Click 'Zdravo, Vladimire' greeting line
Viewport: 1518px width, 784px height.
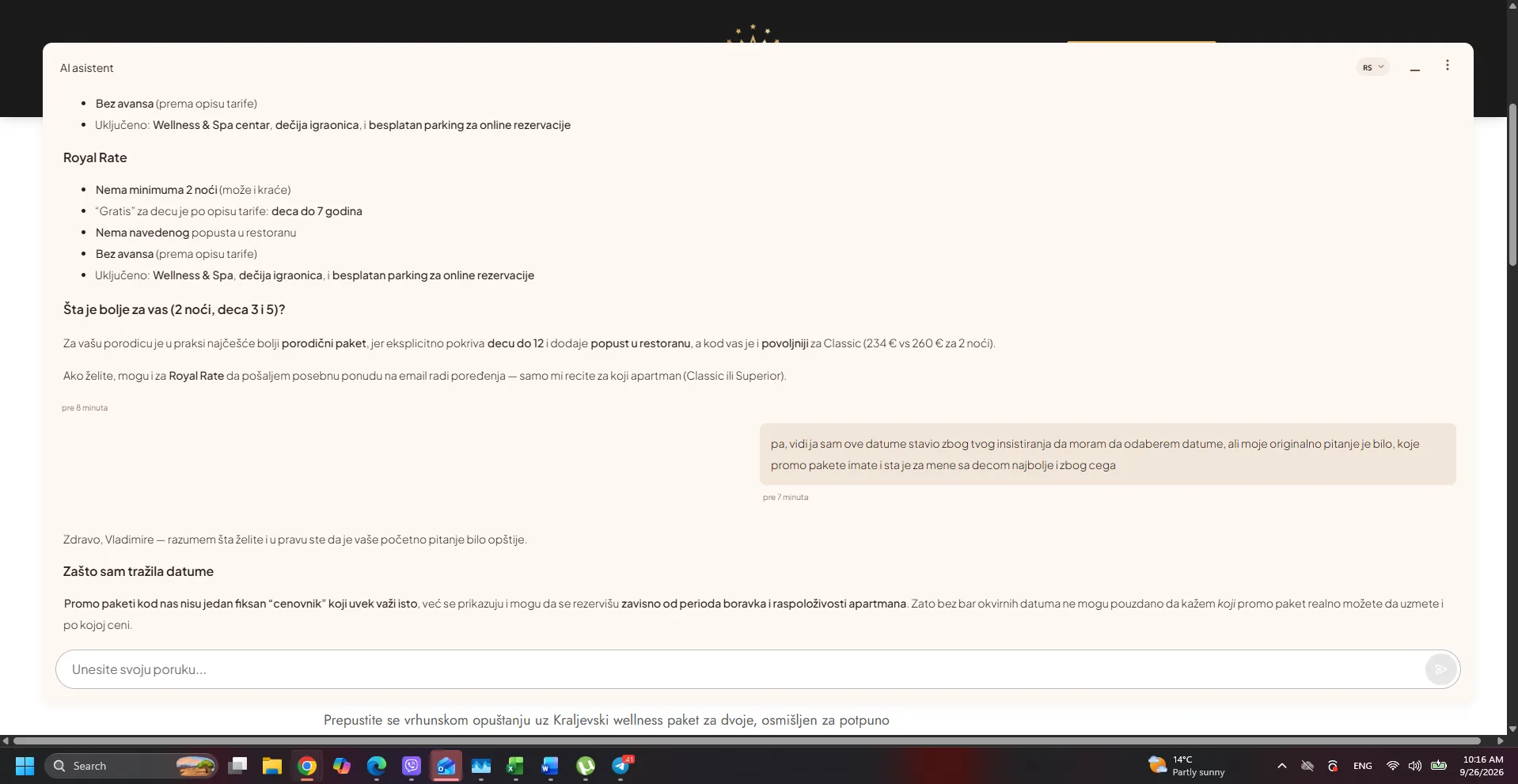pos(294,540)
